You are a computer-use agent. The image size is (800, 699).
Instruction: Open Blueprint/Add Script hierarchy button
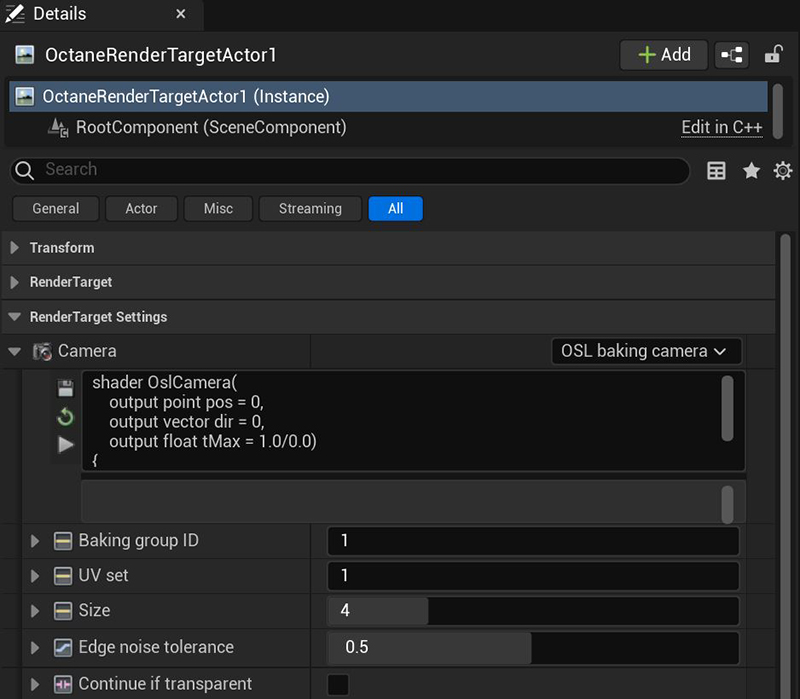(732, 55)
